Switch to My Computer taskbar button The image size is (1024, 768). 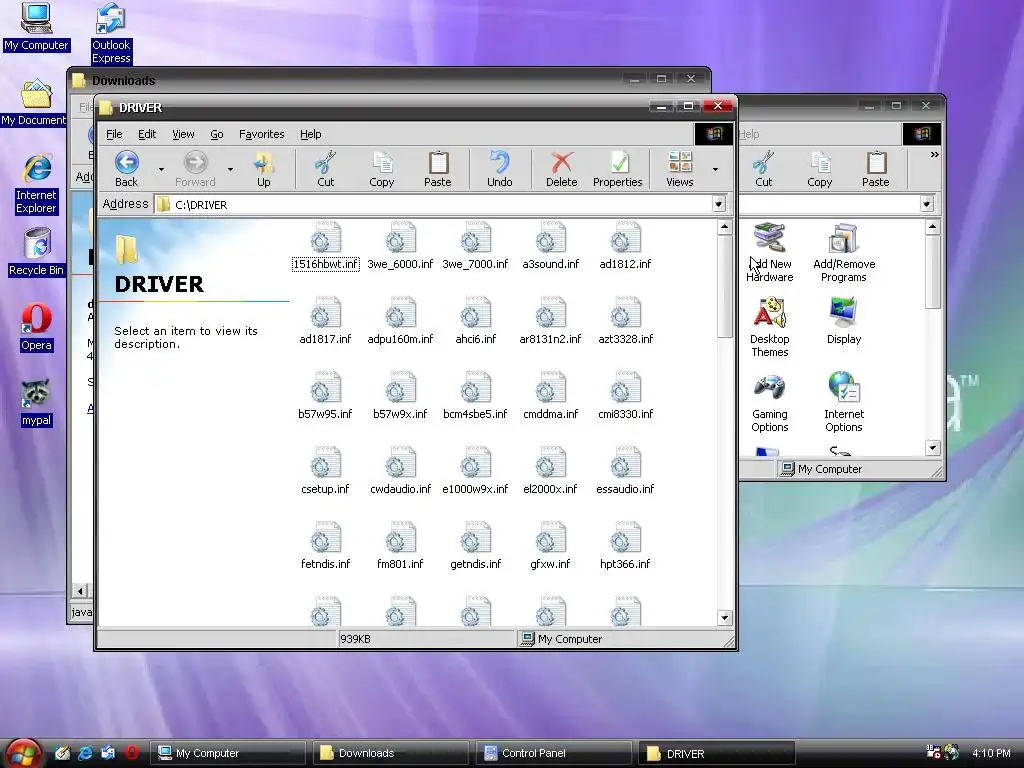tap(228, 753)
